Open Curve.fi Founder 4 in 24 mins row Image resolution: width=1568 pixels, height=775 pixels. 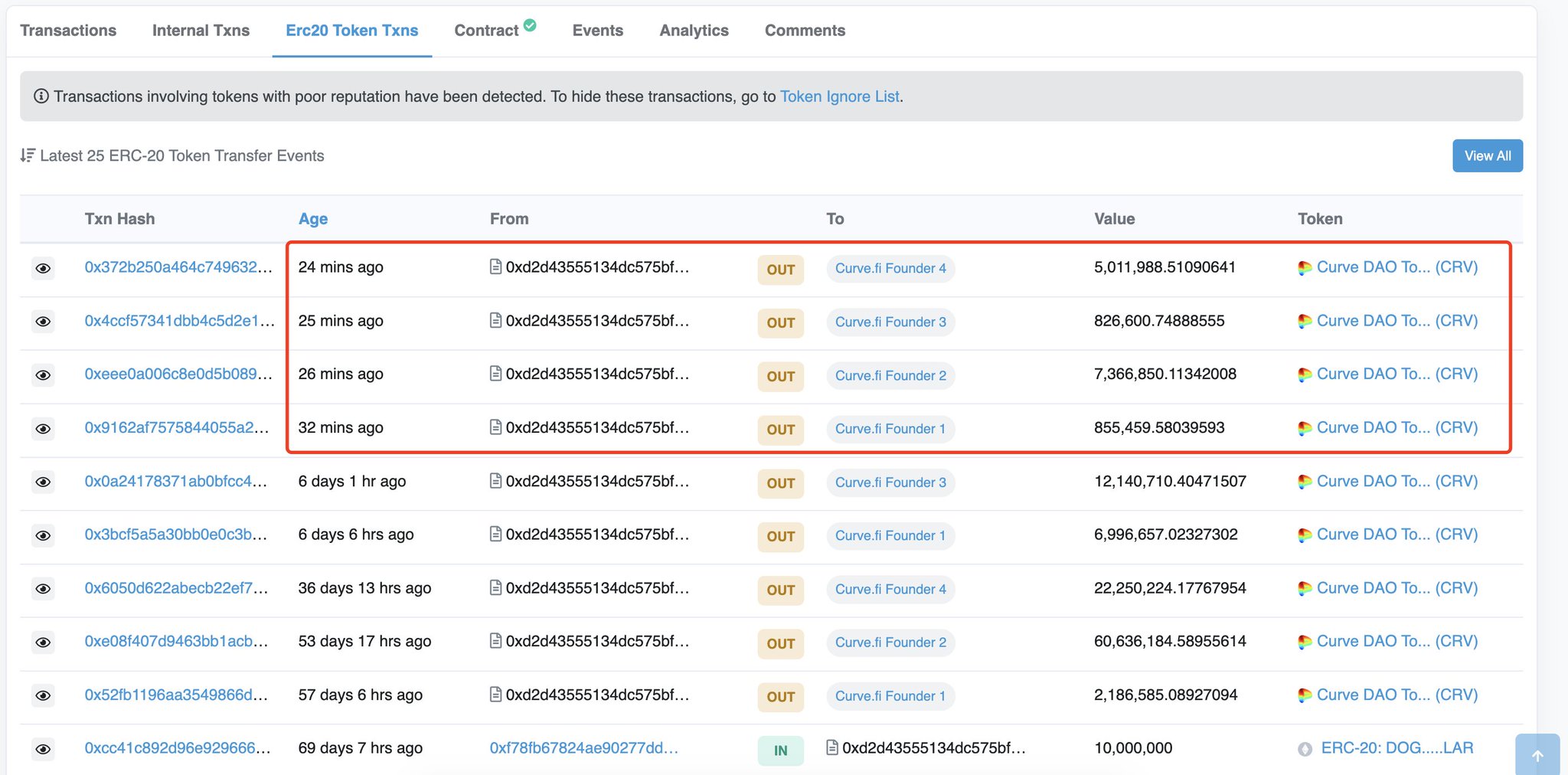pyautogui.click(x=890, y=269)
